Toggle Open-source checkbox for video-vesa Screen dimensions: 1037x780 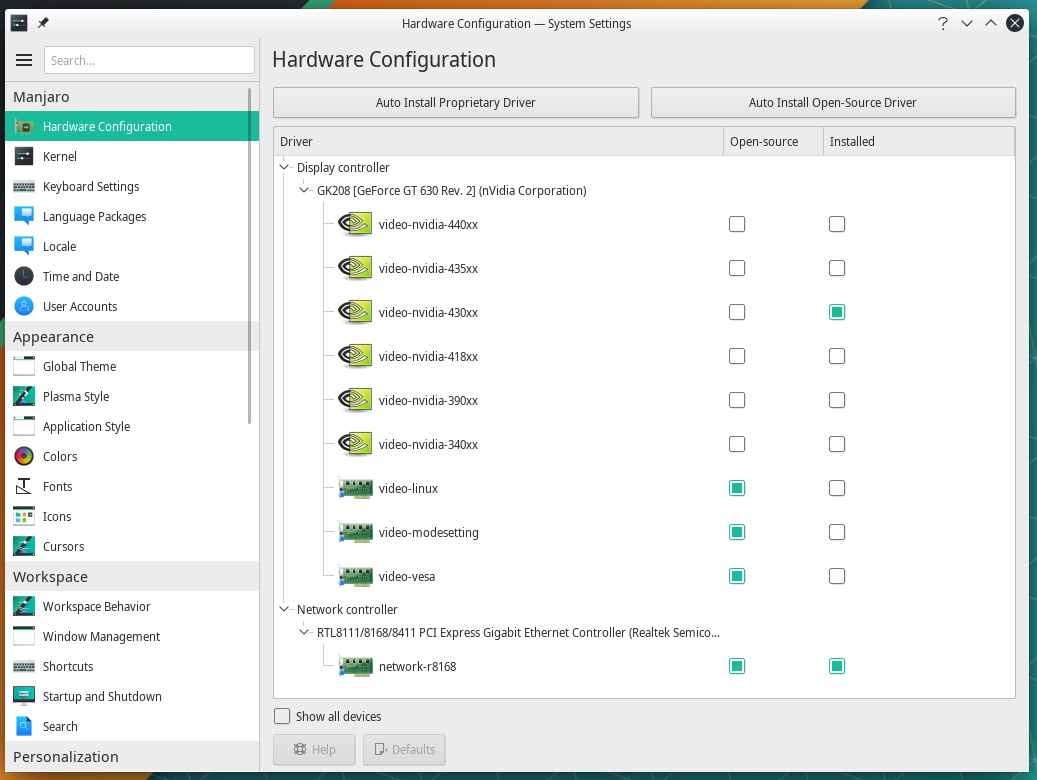[737, 576]
